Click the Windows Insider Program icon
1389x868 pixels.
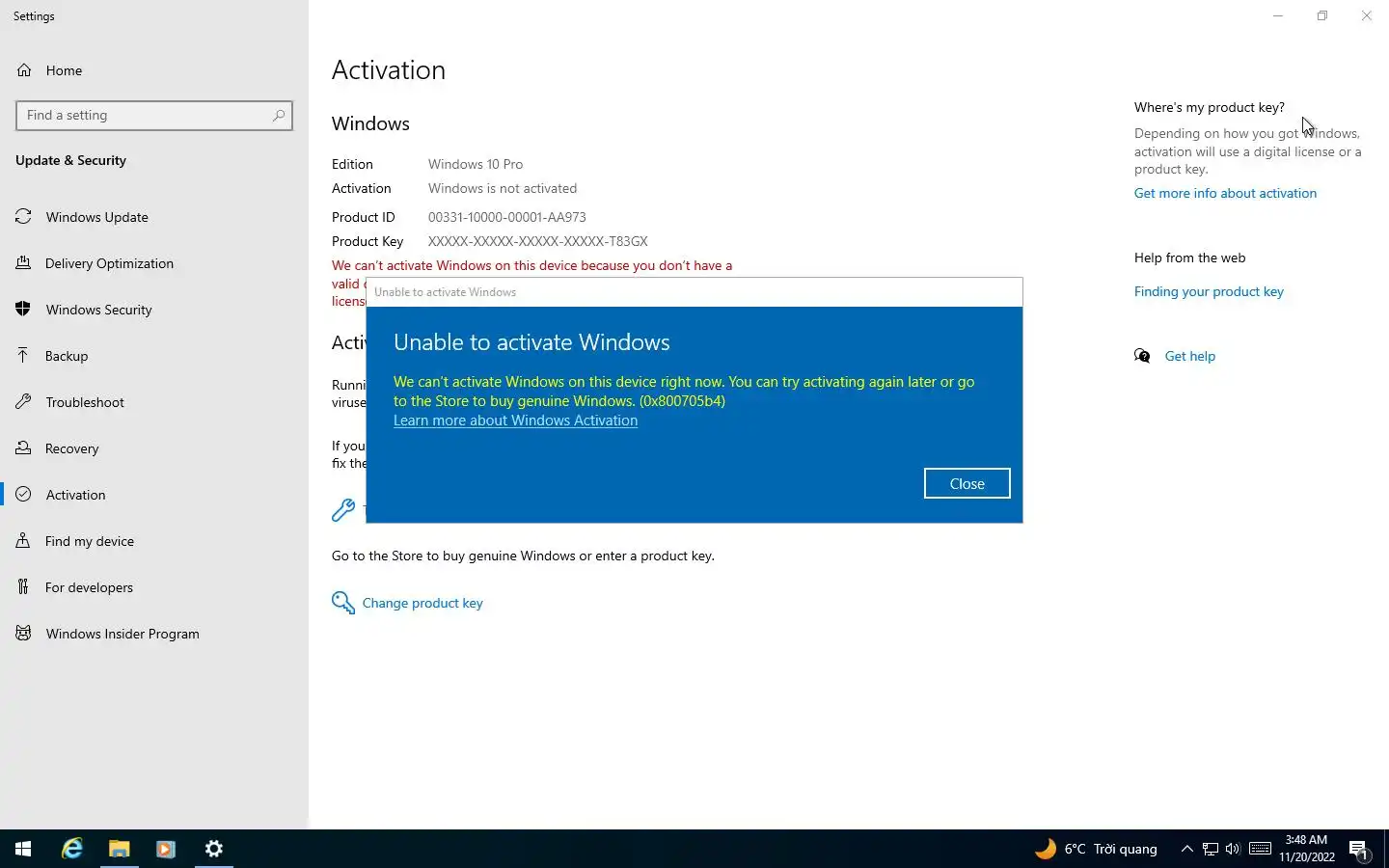point(24,634)
